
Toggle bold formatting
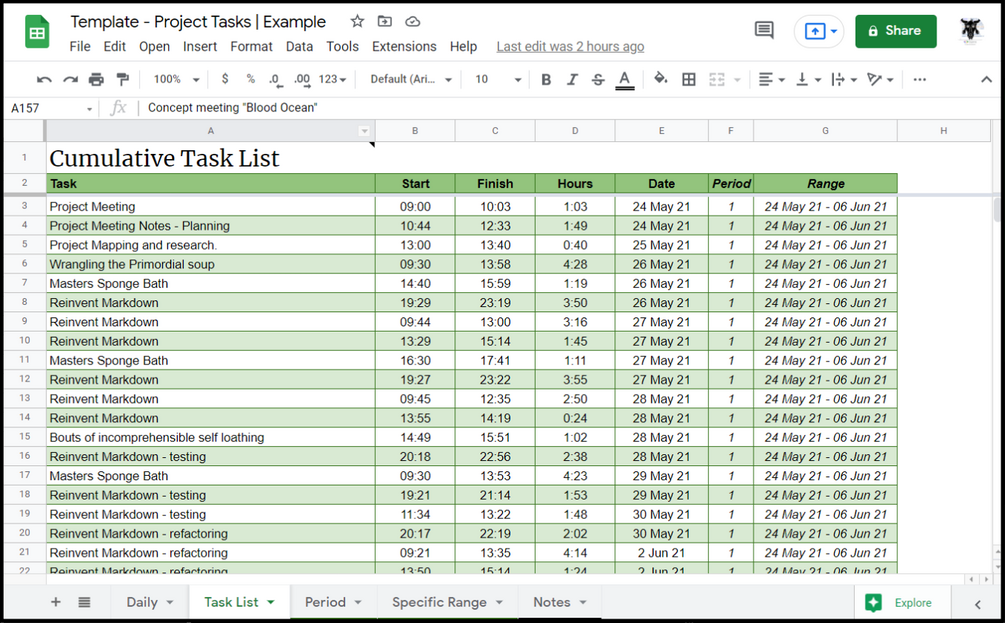pos(546,79)
